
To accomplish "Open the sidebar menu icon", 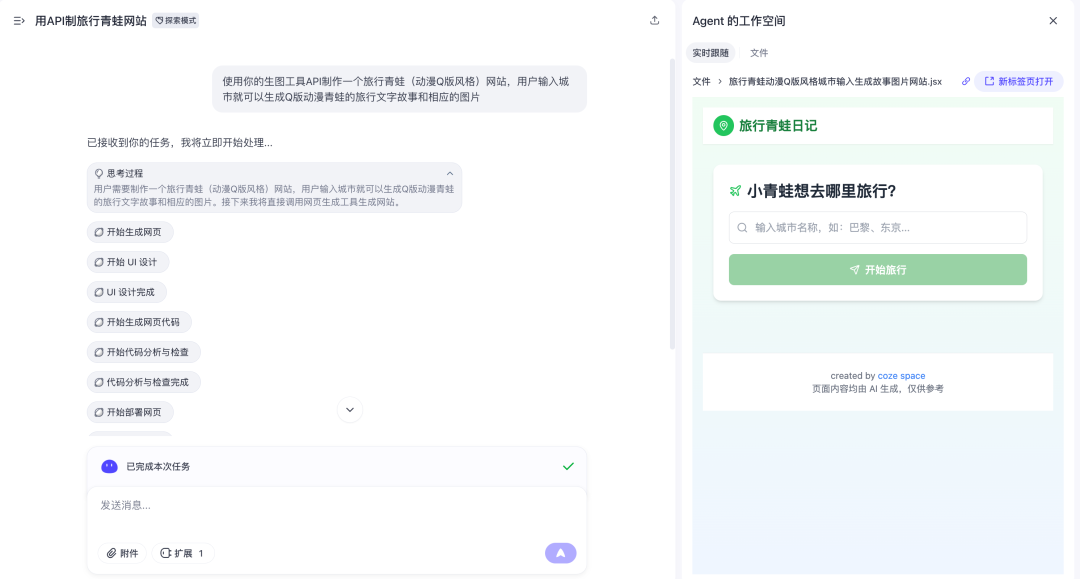I will point(19,21).
